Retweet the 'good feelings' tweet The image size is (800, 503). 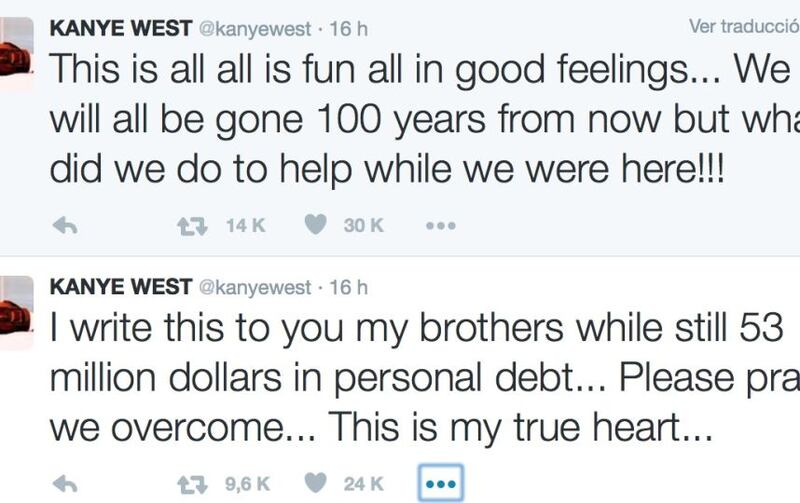pos(192,226)
